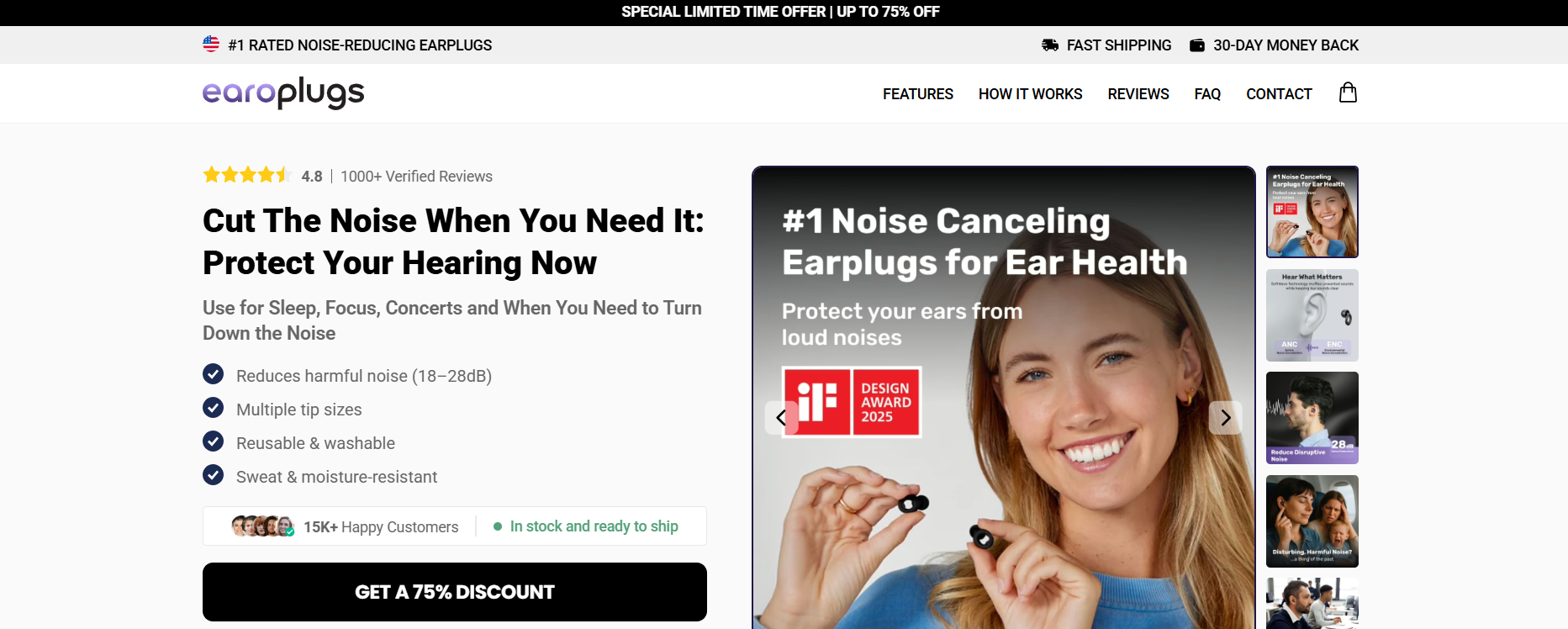Click checkmark beside Reduces harmful noise
Screen dimensions: 1568x629
click(214, 373)
